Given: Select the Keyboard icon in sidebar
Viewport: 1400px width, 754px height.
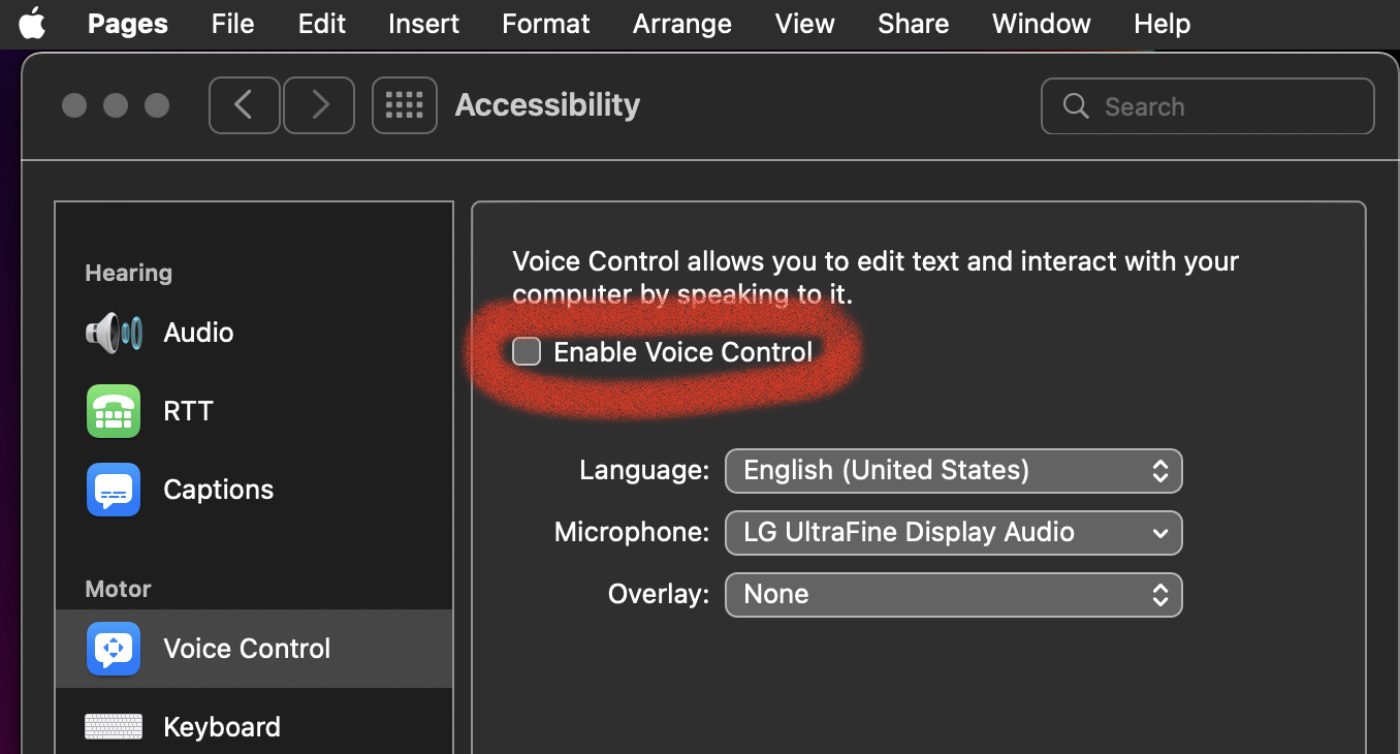Looking at the screenshot, I should (x=113, y=727).
